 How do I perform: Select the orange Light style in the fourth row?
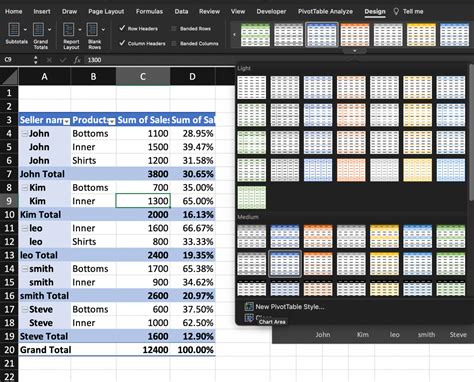pyautogui.click(x=351, y=170)
